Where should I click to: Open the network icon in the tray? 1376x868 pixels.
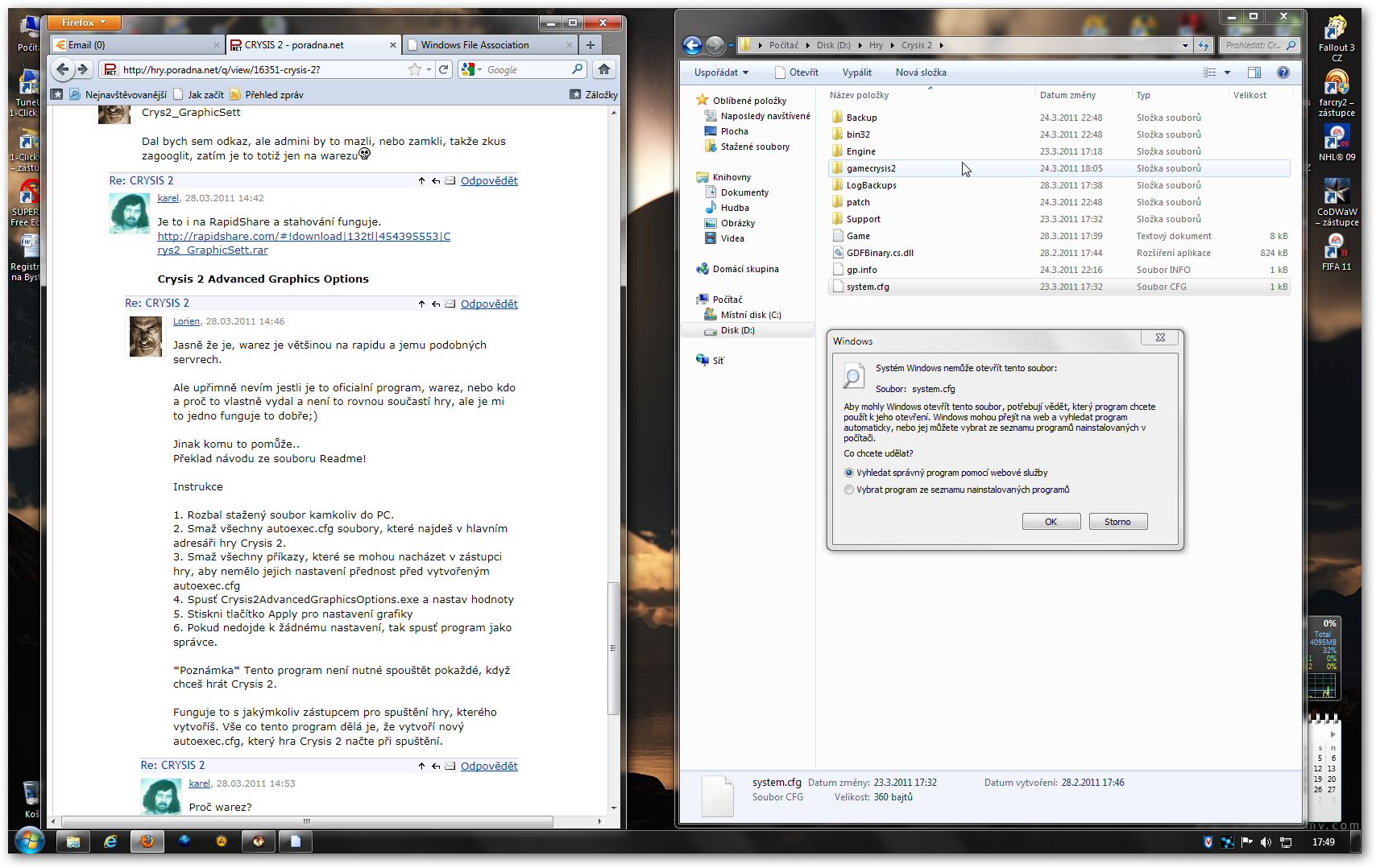[1286, 842]
